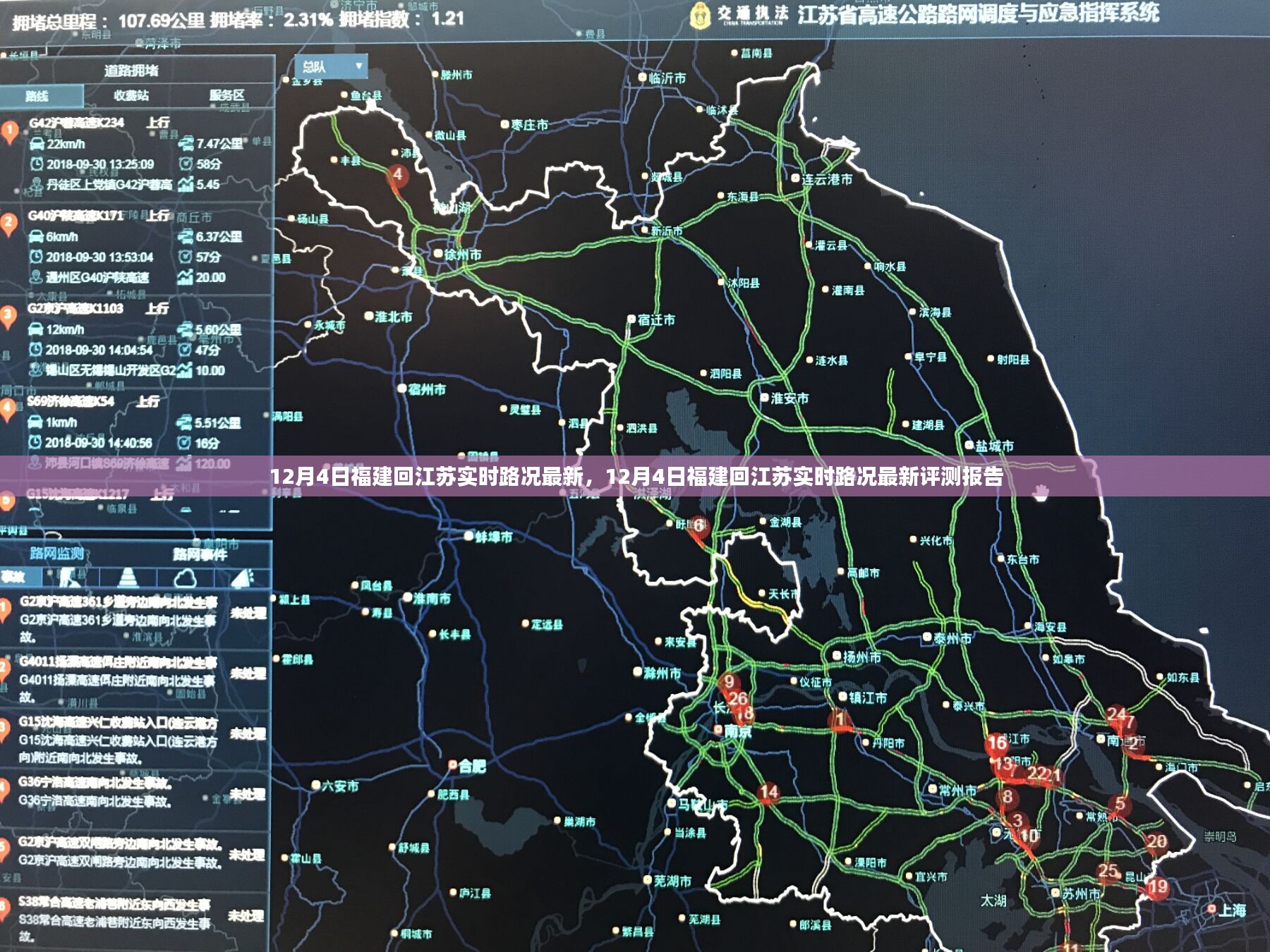Click red map marker 25 near 昆山
Image resolution: width=1270 pixels, height=952 pixels.
pos(1108,872)
